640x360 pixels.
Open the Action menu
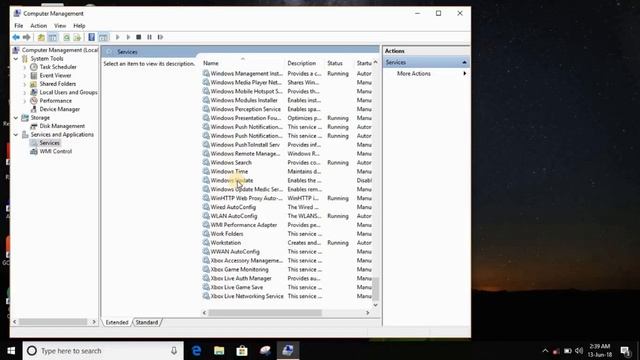(39, 26)
